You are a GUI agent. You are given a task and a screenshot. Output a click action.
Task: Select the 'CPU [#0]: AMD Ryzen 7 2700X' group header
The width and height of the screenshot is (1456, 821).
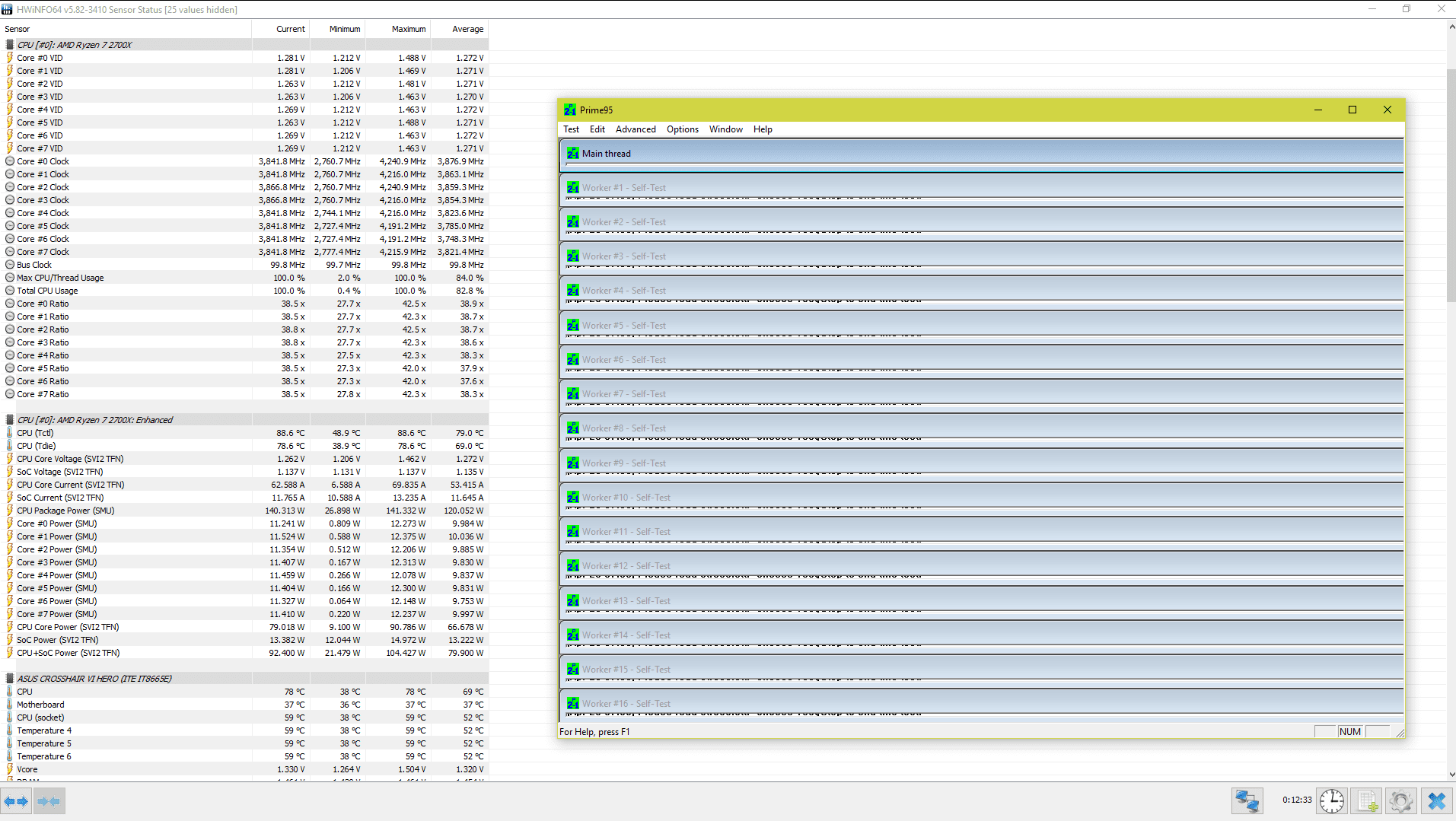pos(244,45)
